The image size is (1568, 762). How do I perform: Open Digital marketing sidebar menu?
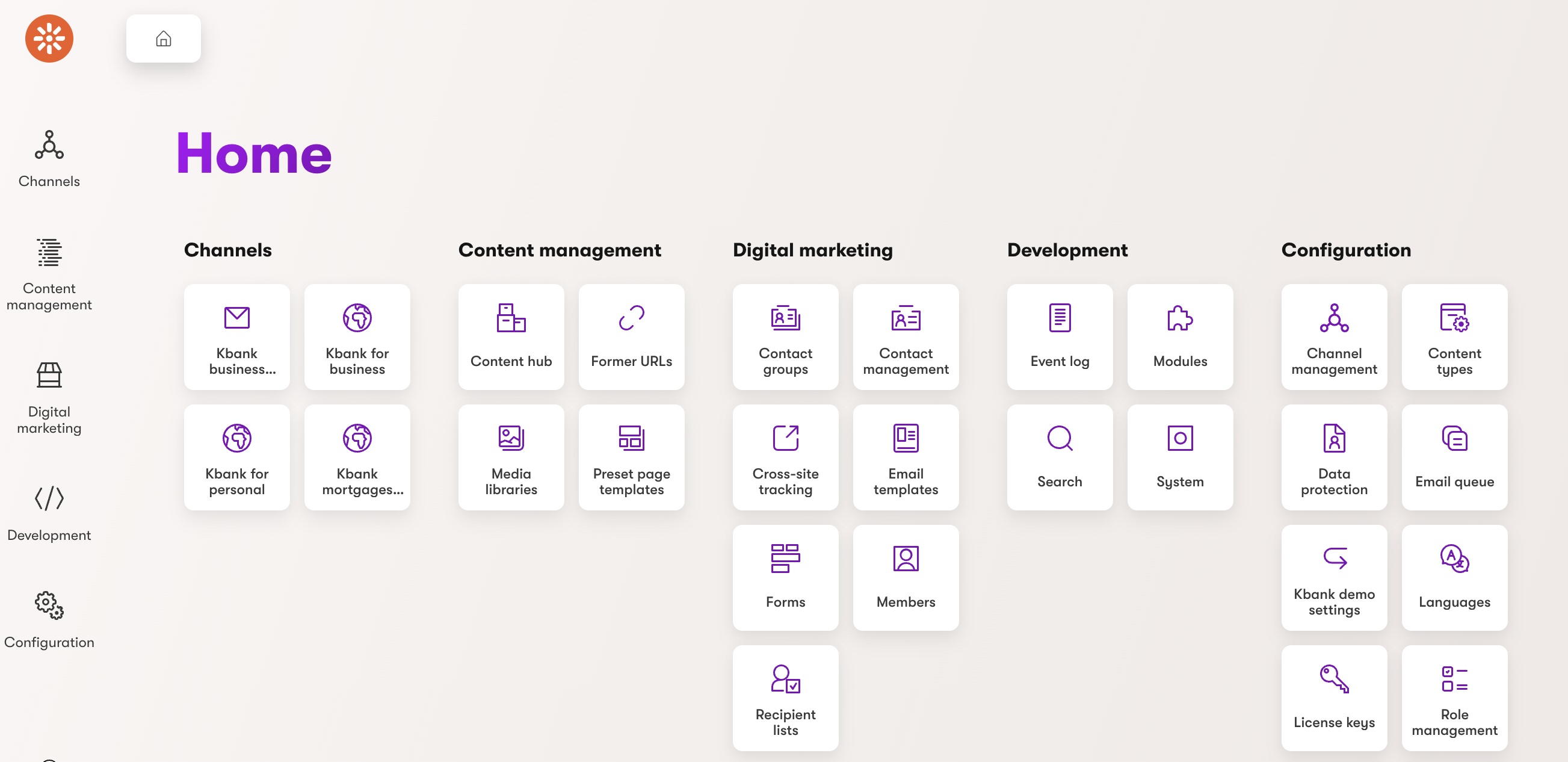tap(49, 397)
